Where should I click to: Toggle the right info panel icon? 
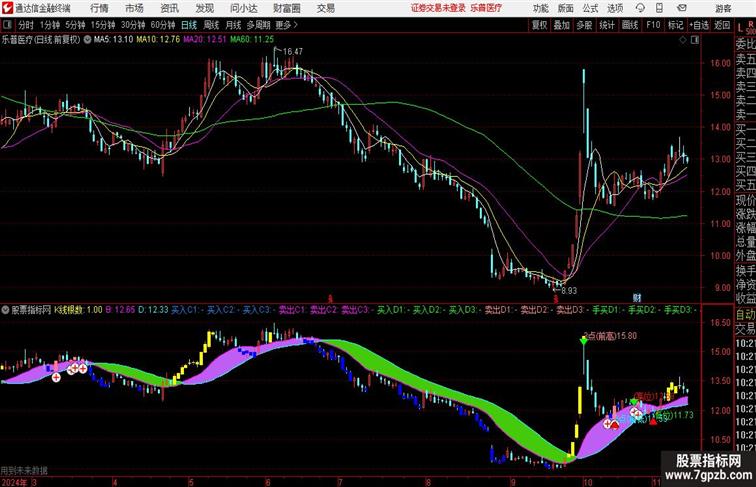pos(695,40)
